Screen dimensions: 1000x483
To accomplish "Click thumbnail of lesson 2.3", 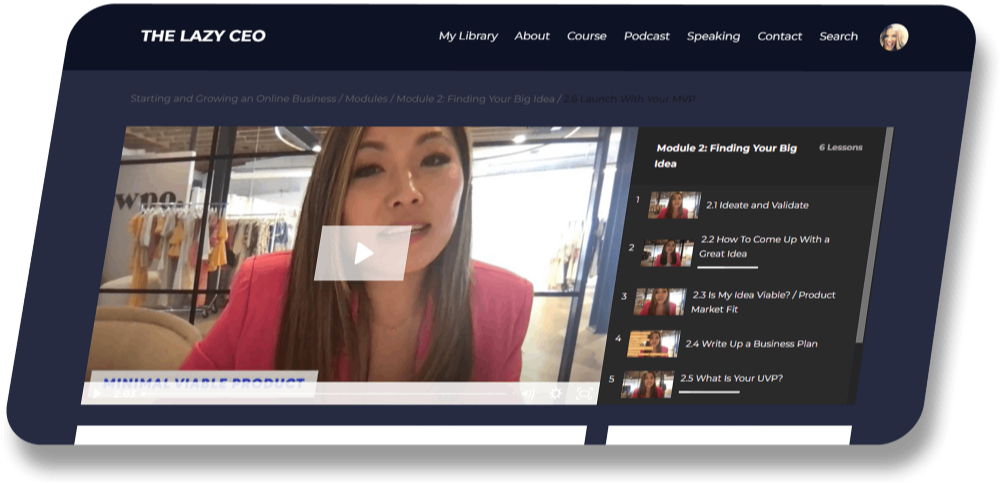I will (660, 301).
